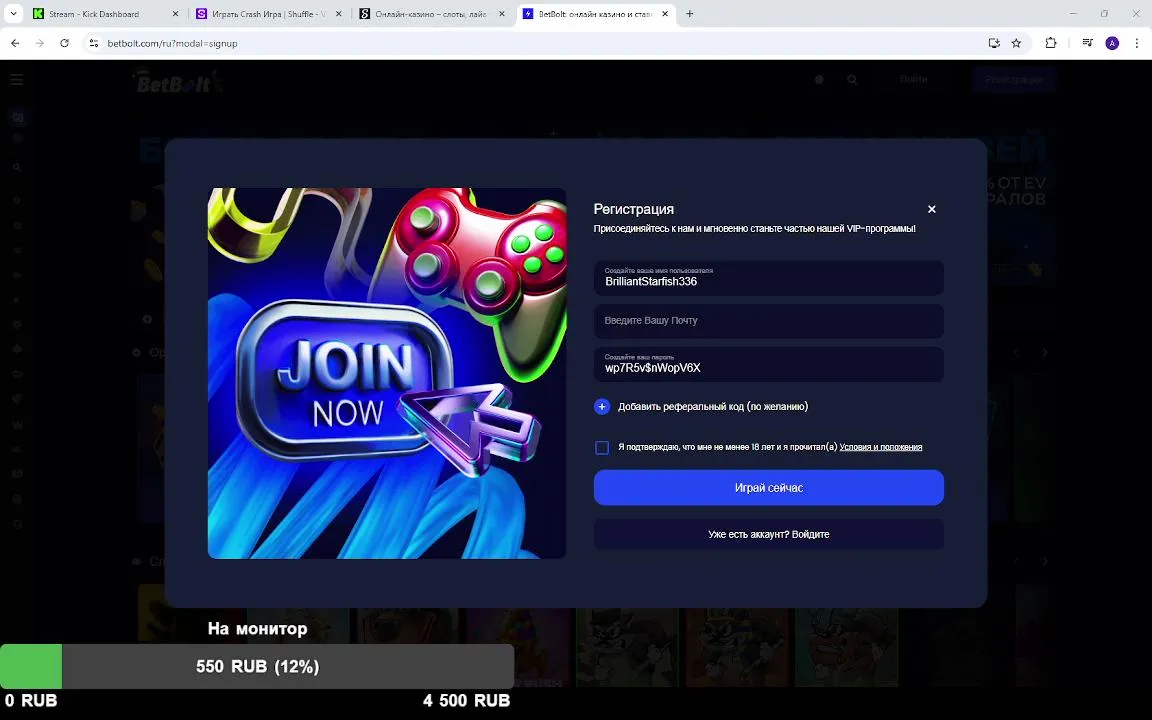Close the Онлайн-казино tab

(501, 14)
